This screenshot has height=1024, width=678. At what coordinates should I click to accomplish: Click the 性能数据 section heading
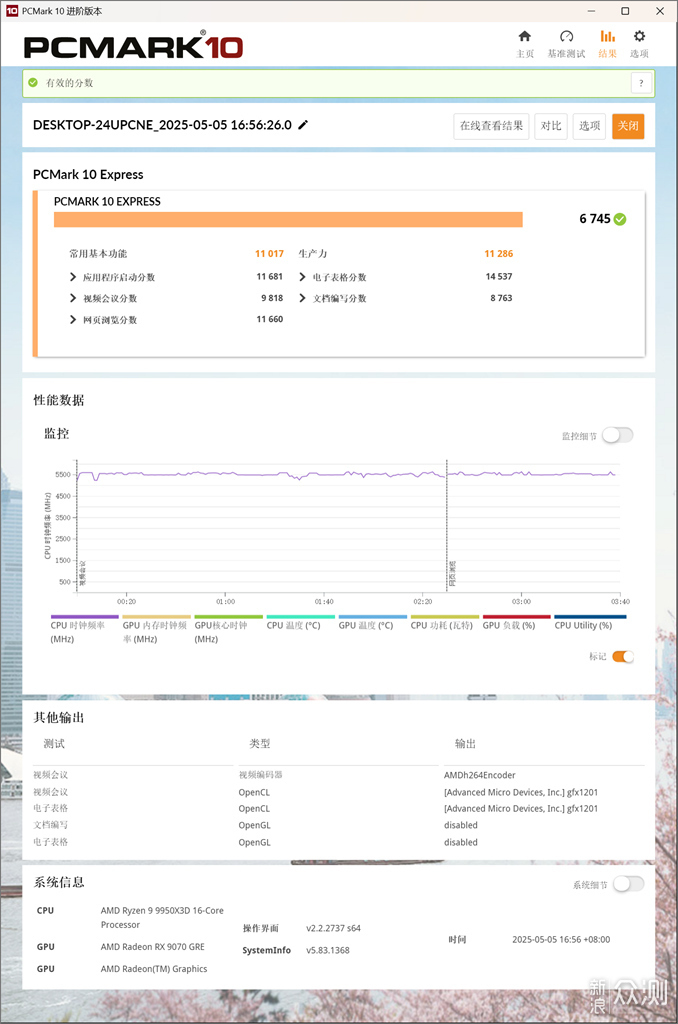point(59,400)
